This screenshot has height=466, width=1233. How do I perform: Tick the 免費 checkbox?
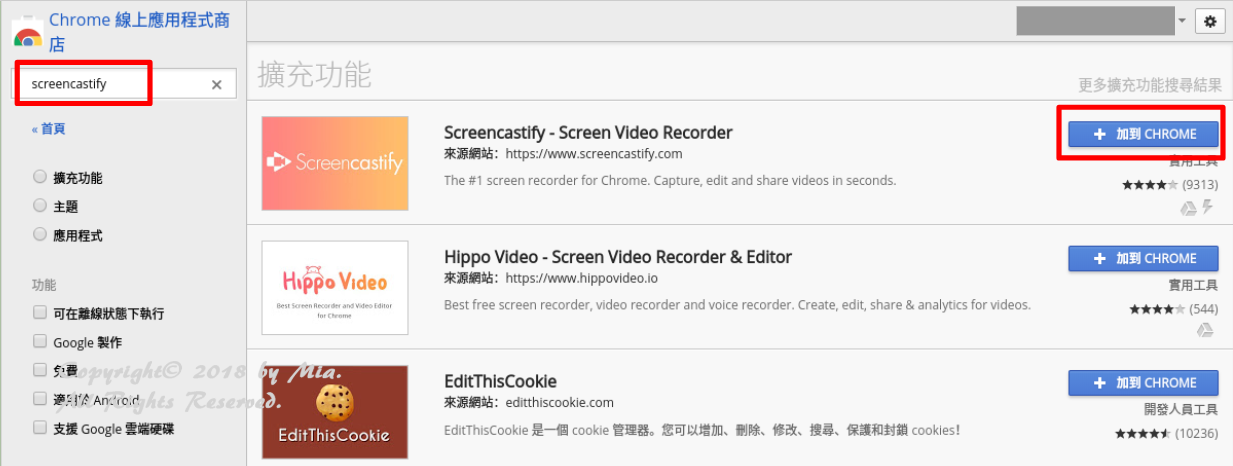click(x=40, y=370)
